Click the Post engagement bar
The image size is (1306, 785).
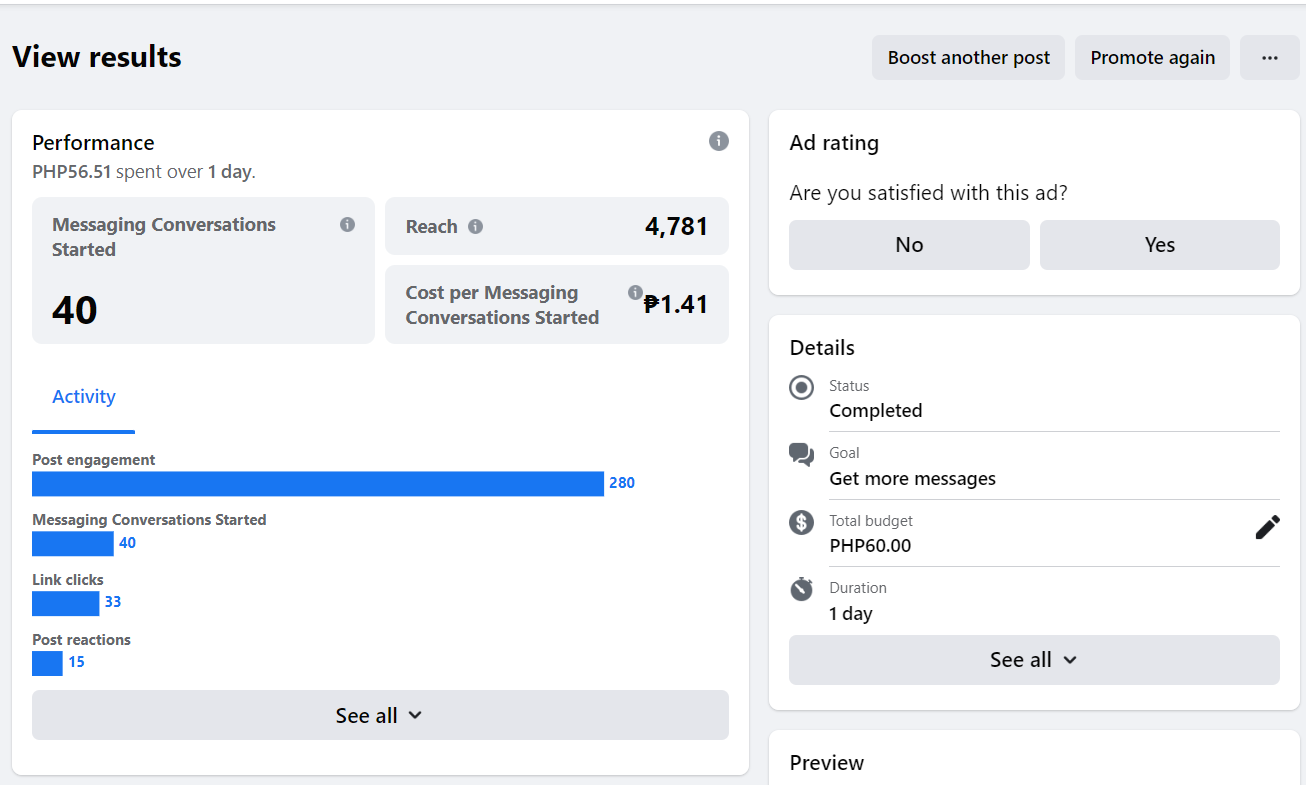tap(318, 484)
